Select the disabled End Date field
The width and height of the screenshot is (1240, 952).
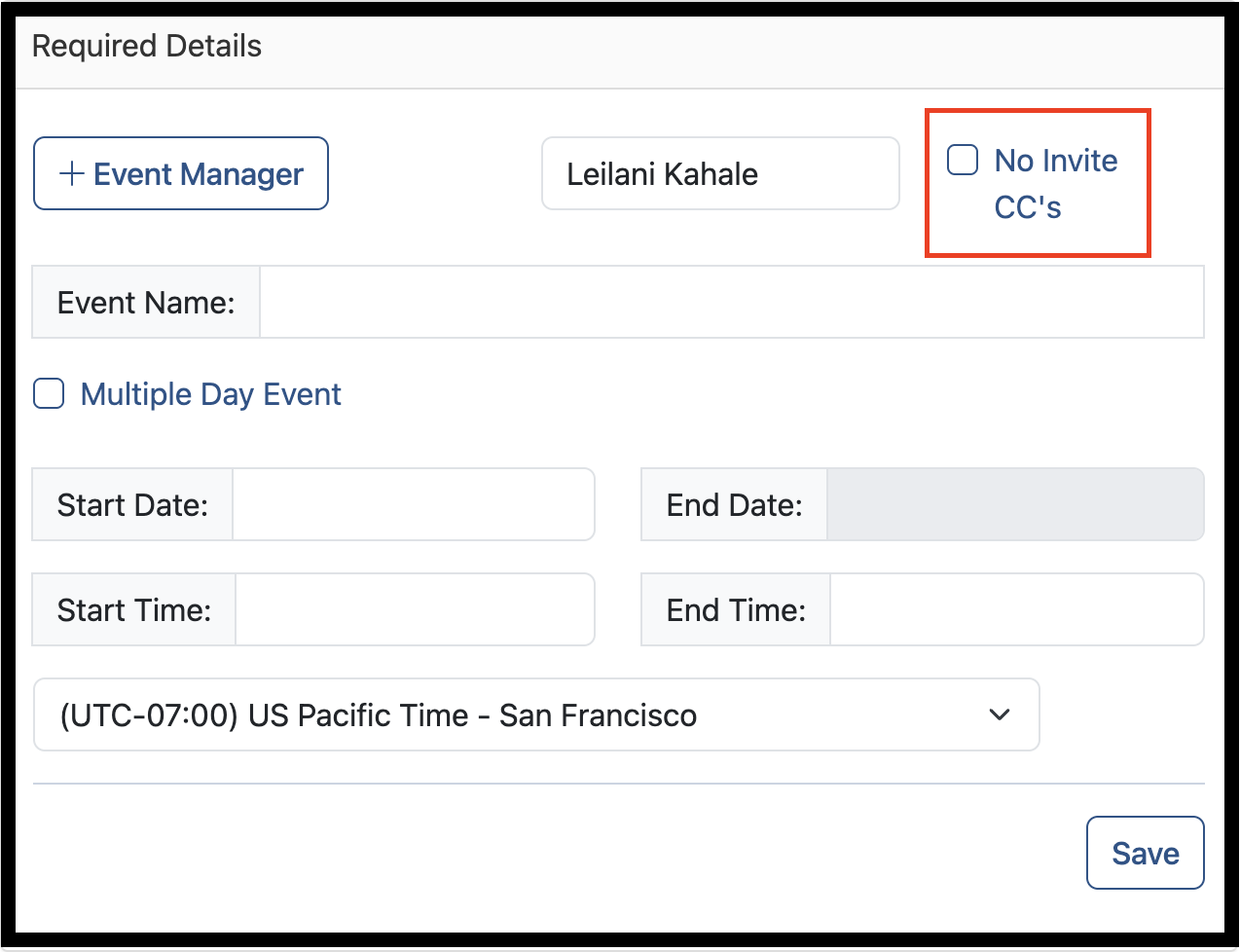(x=1015, y=504)
